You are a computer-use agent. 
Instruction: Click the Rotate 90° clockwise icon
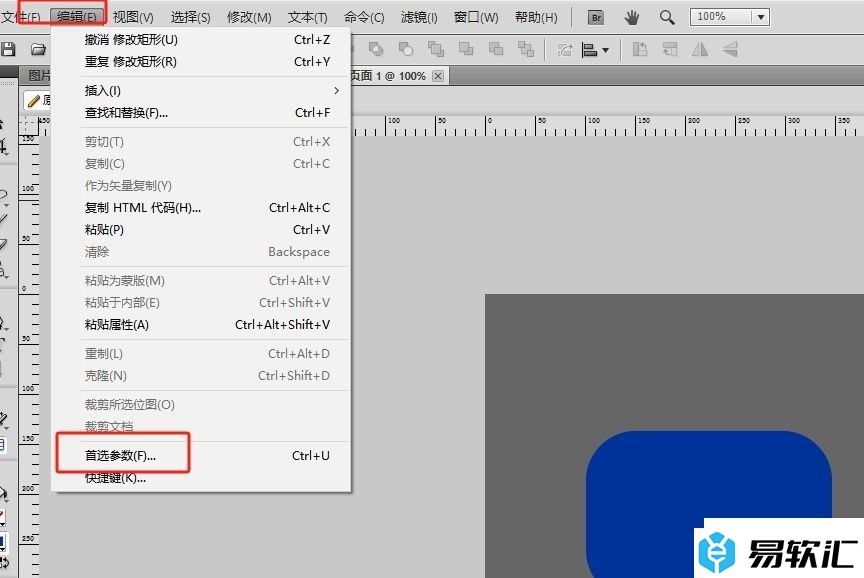(x=669, y=50)
